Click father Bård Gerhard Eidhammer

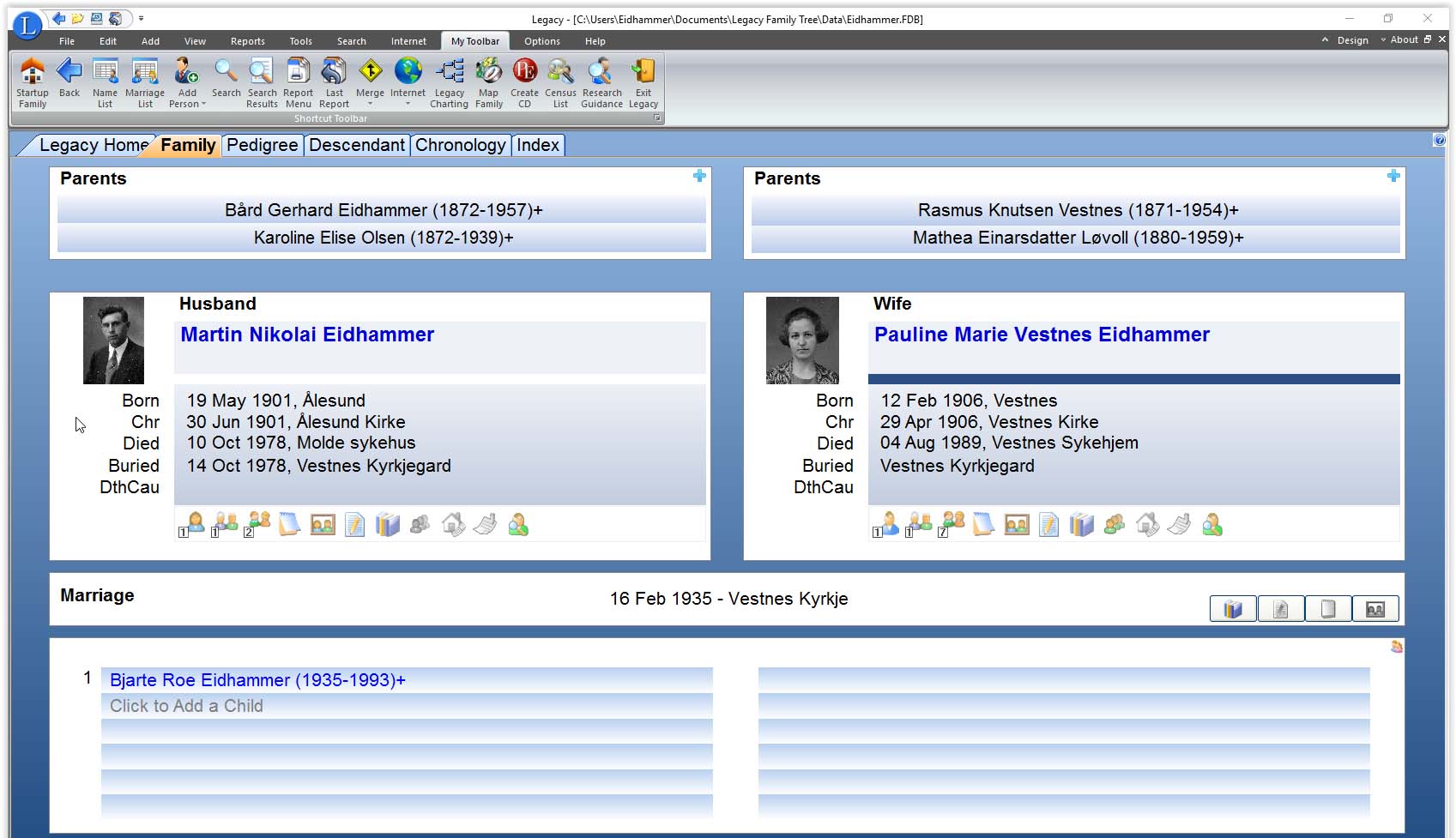tap(383, 210)
